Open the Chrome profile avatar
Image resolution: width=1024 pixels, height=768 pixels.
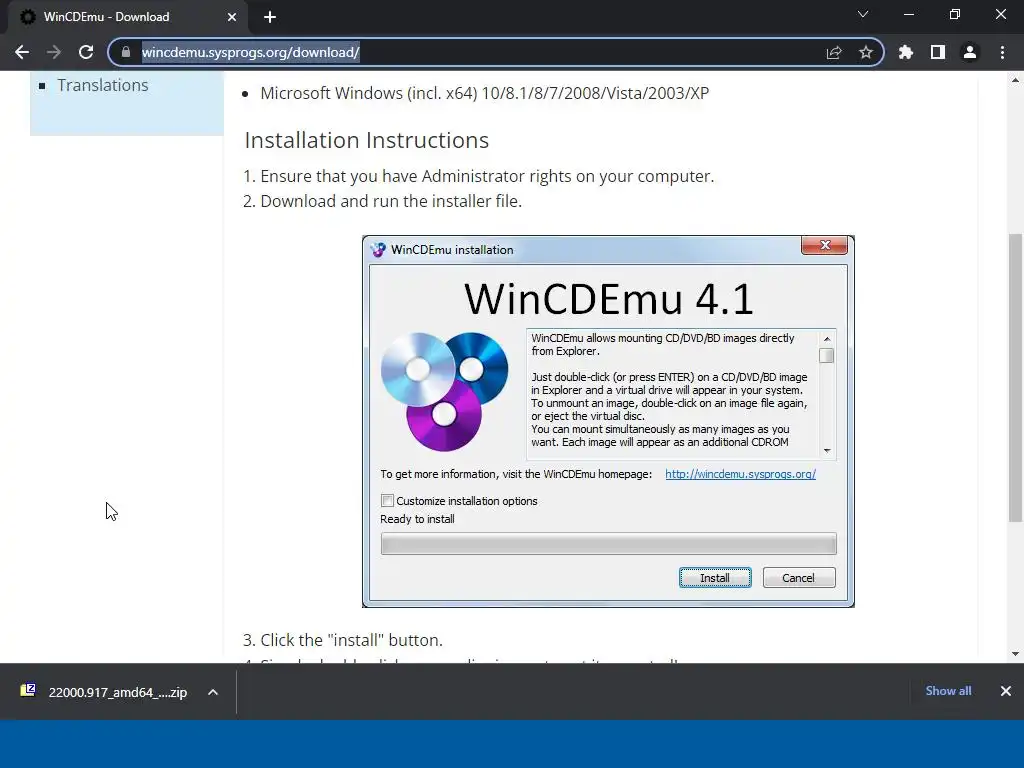point(970,52)
